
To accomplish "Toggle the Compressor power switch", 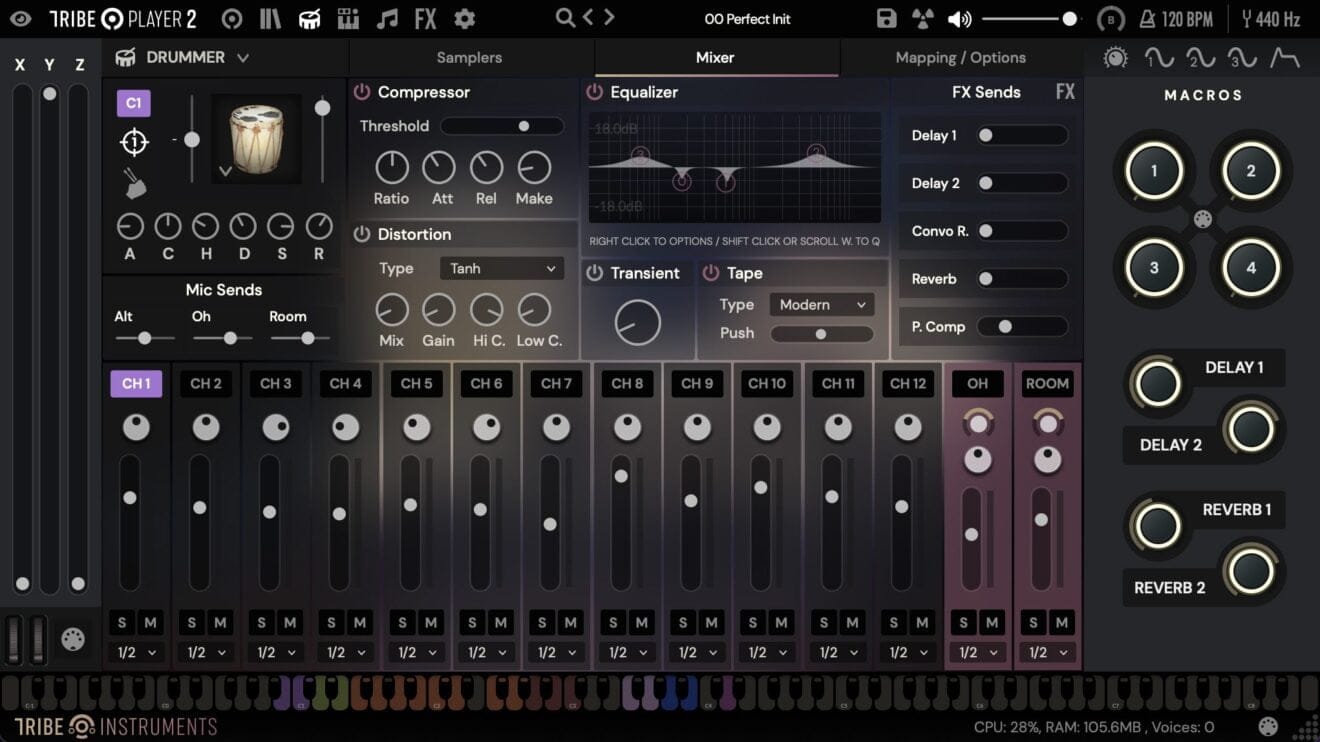I will coord(361,92).
